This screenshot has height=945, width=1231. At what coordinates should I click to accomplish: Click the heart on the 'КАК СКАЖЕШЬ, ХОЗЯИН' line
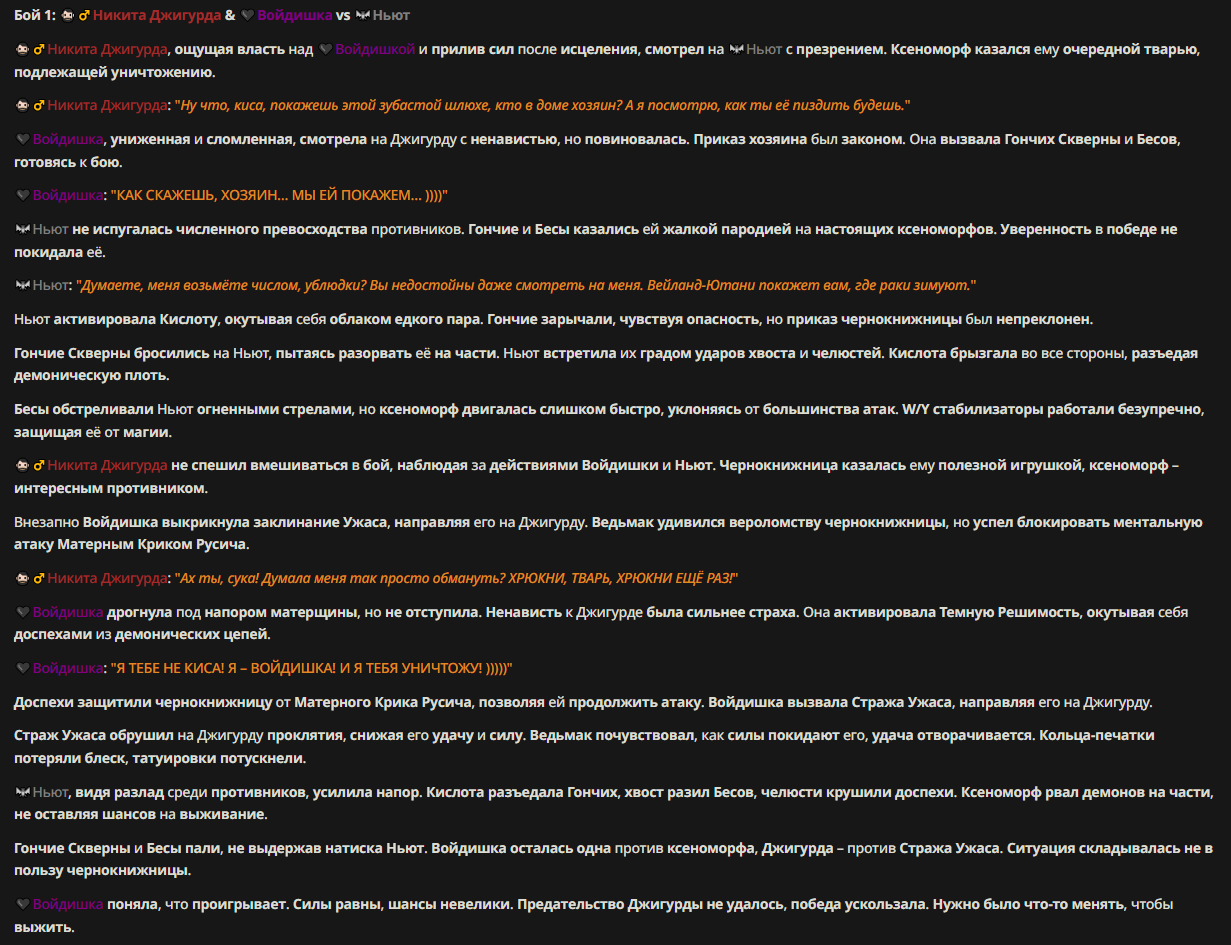(23, 196)
